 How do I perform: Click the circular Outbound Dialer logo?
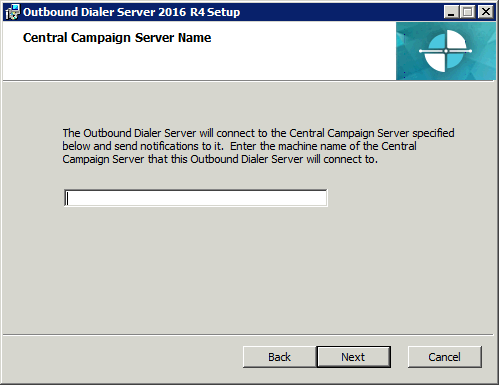[445, 51]
